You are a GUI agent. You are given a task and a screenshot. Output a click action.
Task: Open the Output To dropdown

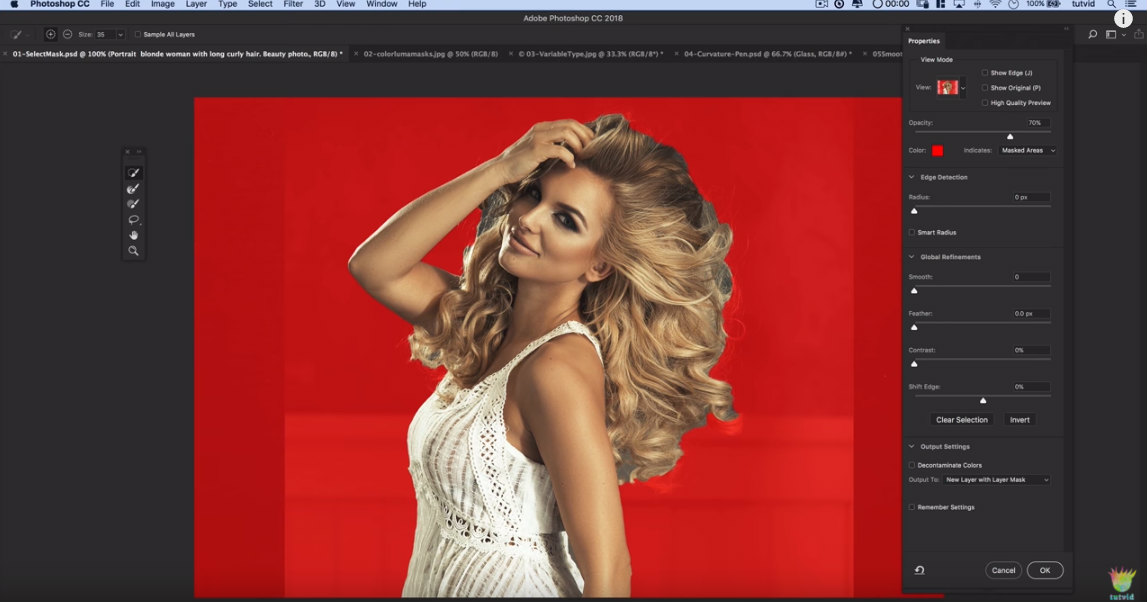pos(996,480)
